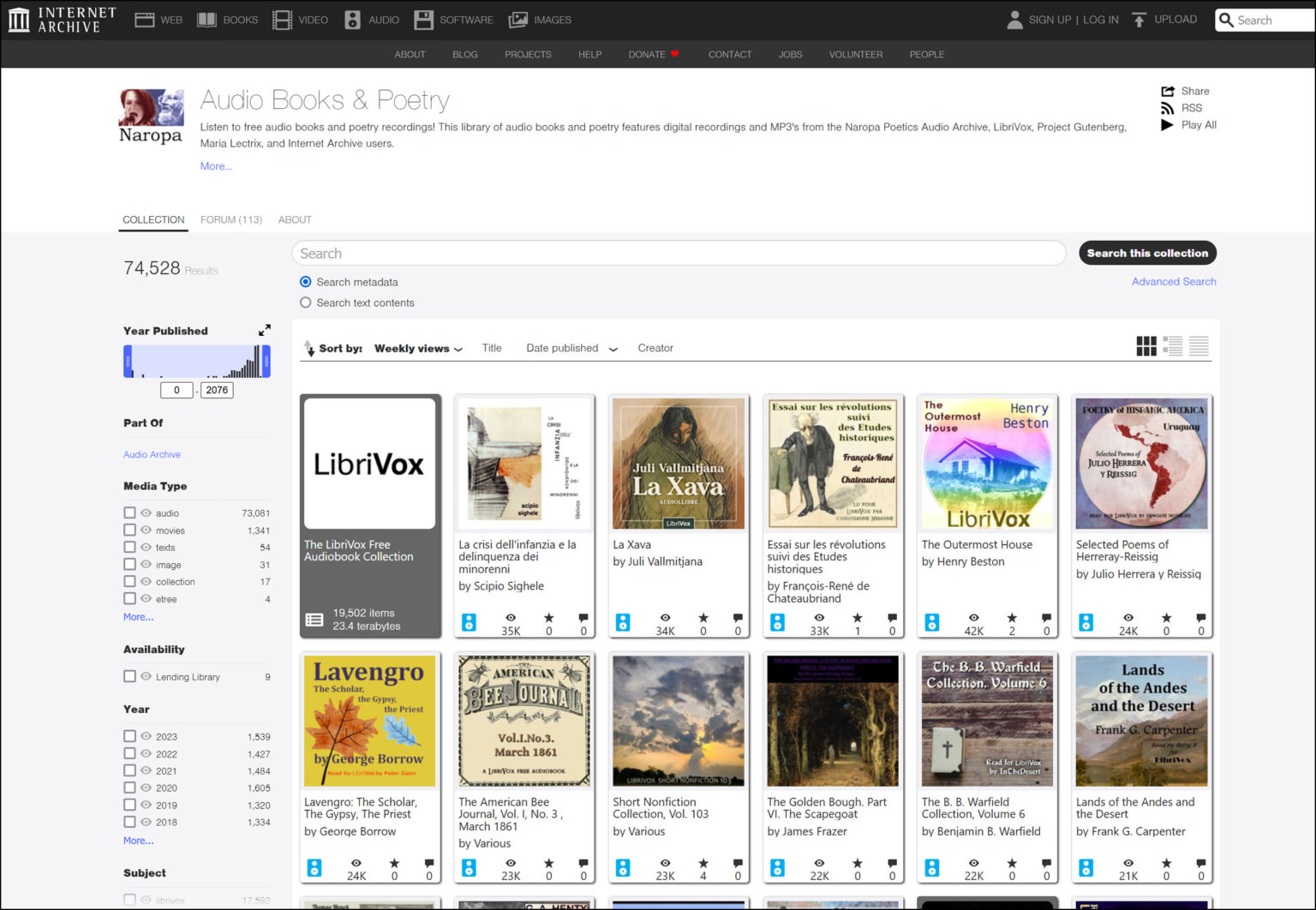Click the SOFTWARE disk icon
This screenshot has width=1316, height=910.
pyautogui.click(x=423, y=19)
